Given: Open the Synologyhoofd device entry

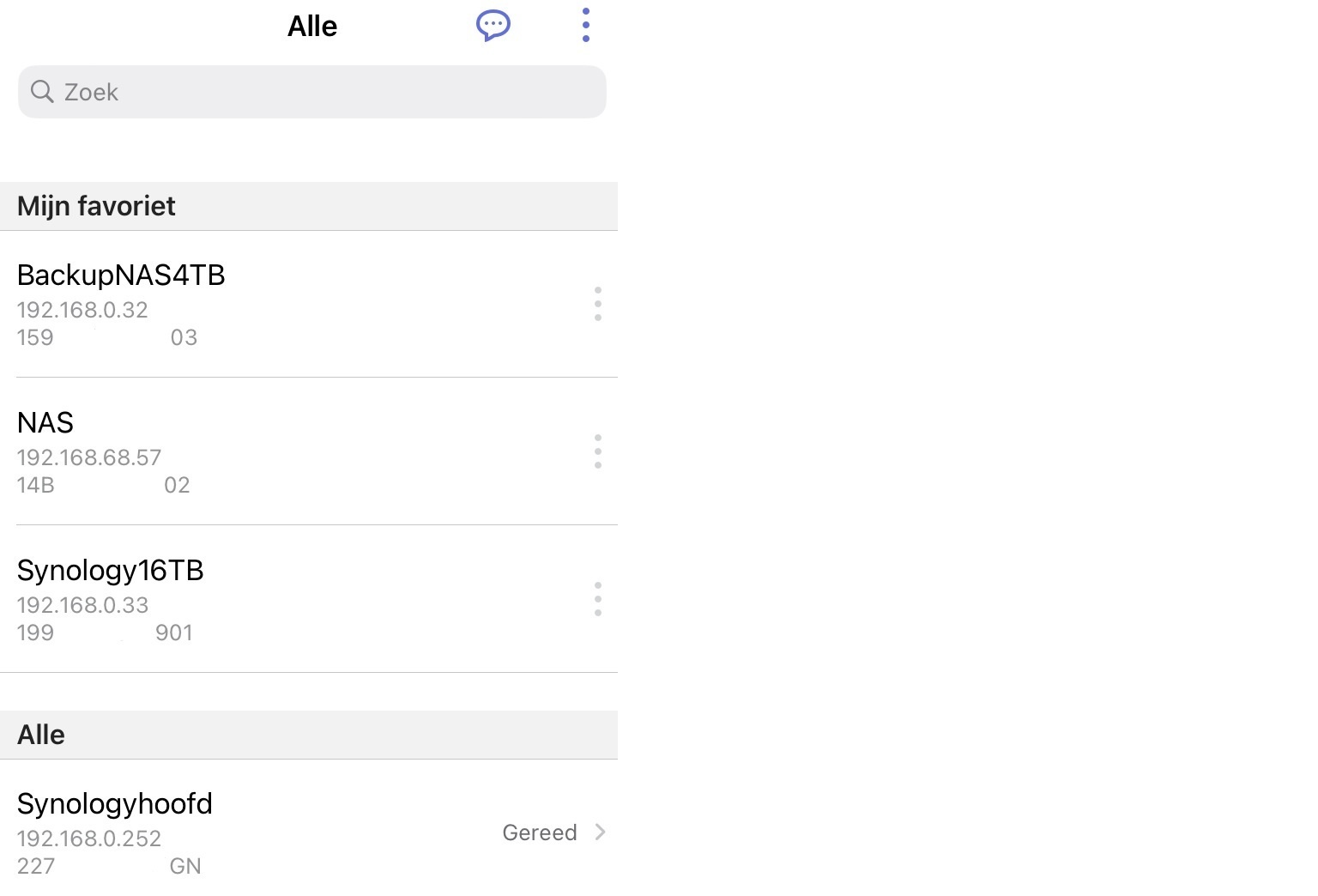Looking at the screenshot, I should [x=309, y=832].
